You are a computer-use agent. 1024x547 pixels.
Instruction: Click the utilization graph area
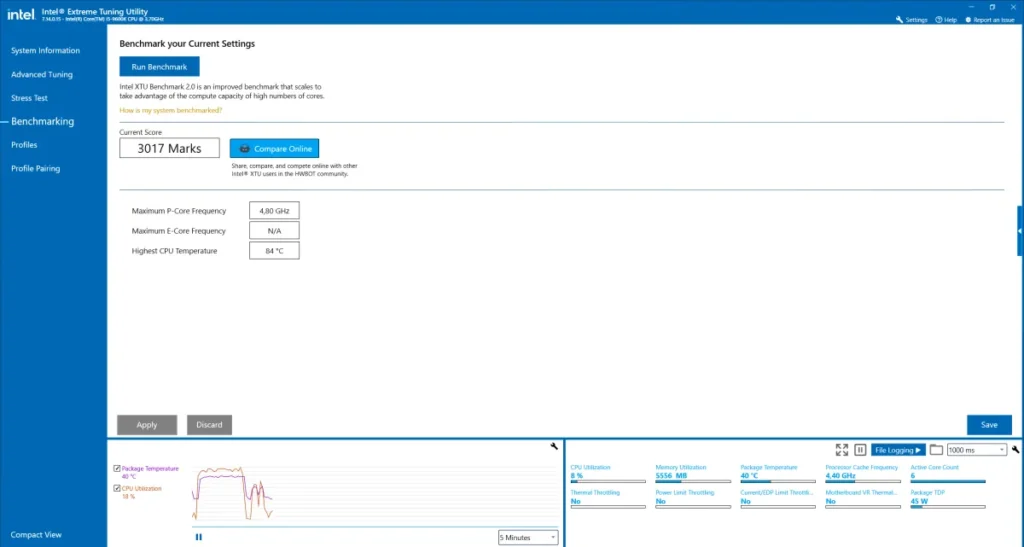[375, 494]
